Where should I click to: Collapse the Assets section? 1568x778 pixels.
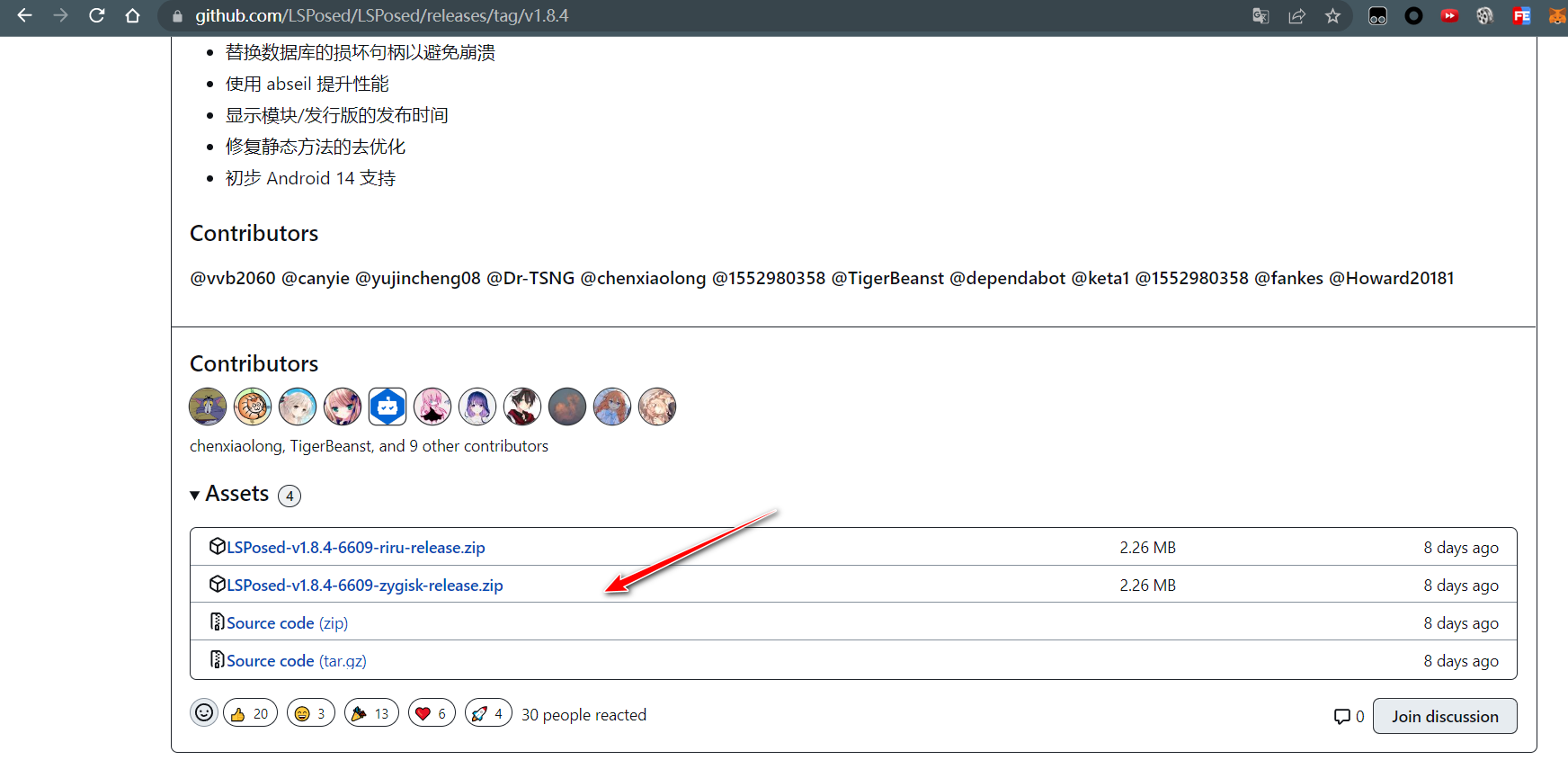[x=229, y=494]
